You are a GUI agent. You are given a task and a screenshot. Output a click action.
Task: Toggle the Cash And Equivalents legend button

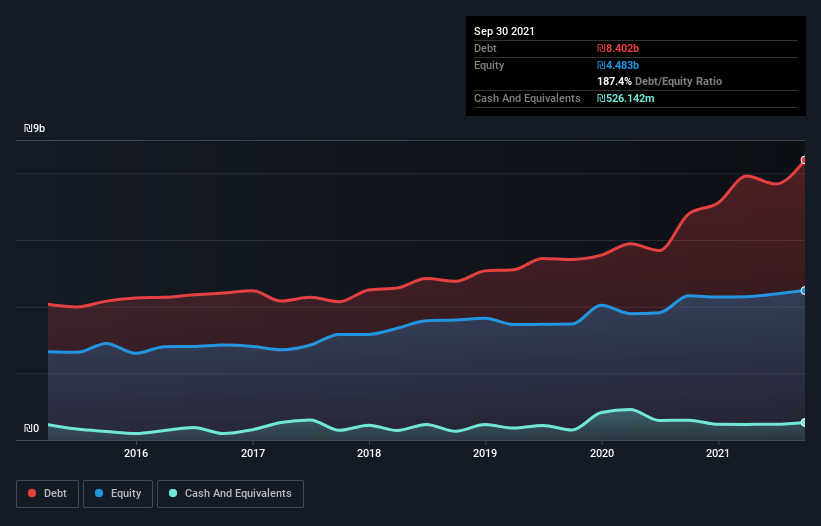230,494
